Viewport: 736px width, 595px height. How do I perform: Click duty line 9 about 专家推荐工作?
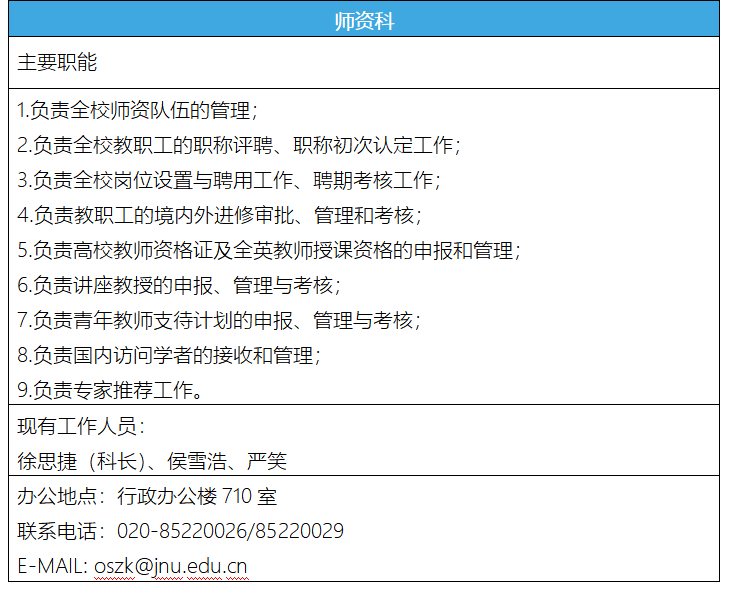coord(111,390)
